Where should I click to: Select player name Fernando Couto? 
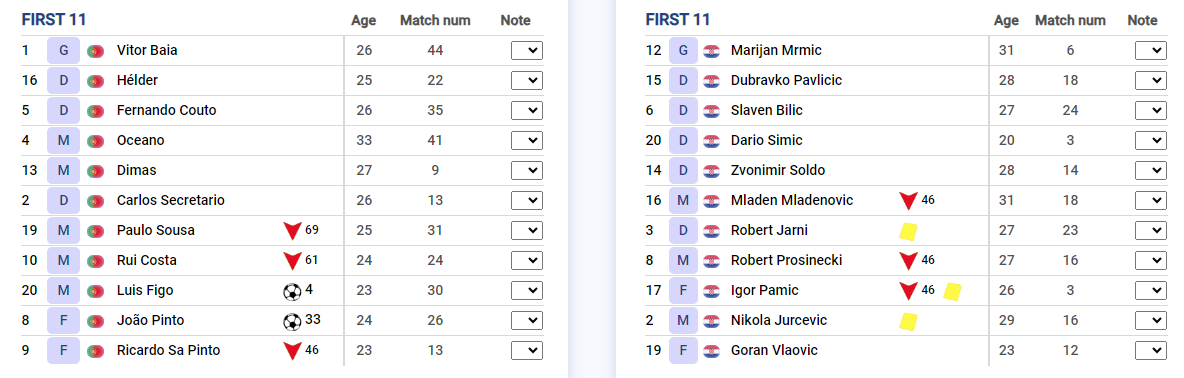tap(166, 110)
